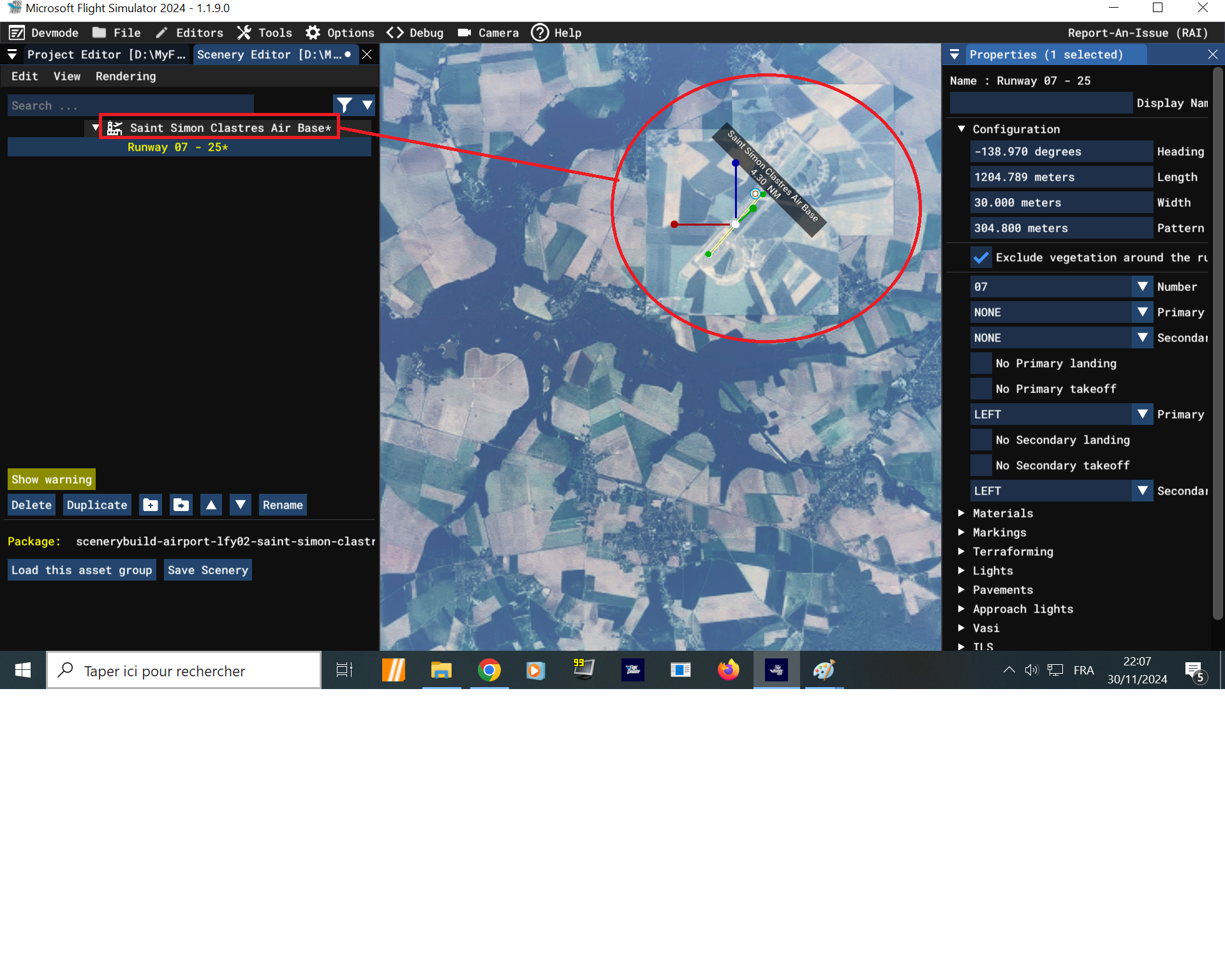1225x980 pixels.
Task: Collapse the Saint Simon Clastres Air Base tree node
Action: [96, 128]
